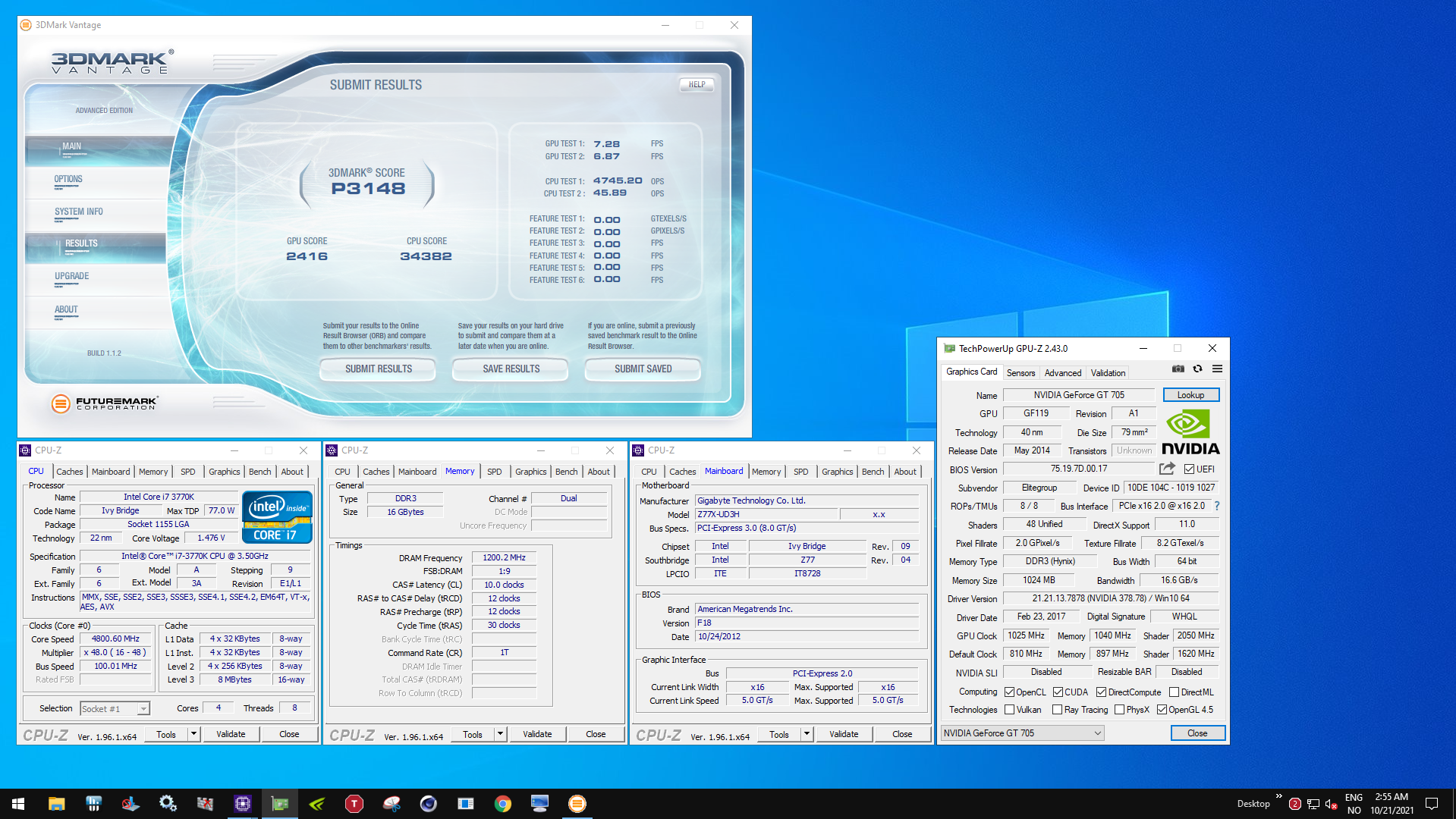This screenshot has height=819, width=1456.
Task: Expand Tools arrow in CPU-Z Memory window
Action: pyautogui.click(x=500, y=734)
